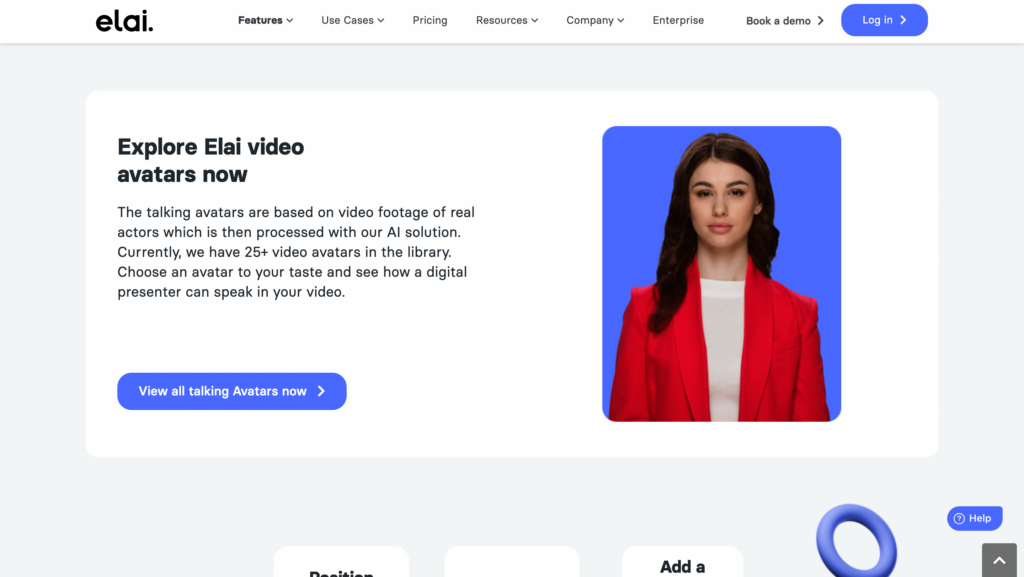Click the scroll-to-top arrow button
Image resolution: width=1024 pixels, height=577 pixels.
[x=999, y=560]
